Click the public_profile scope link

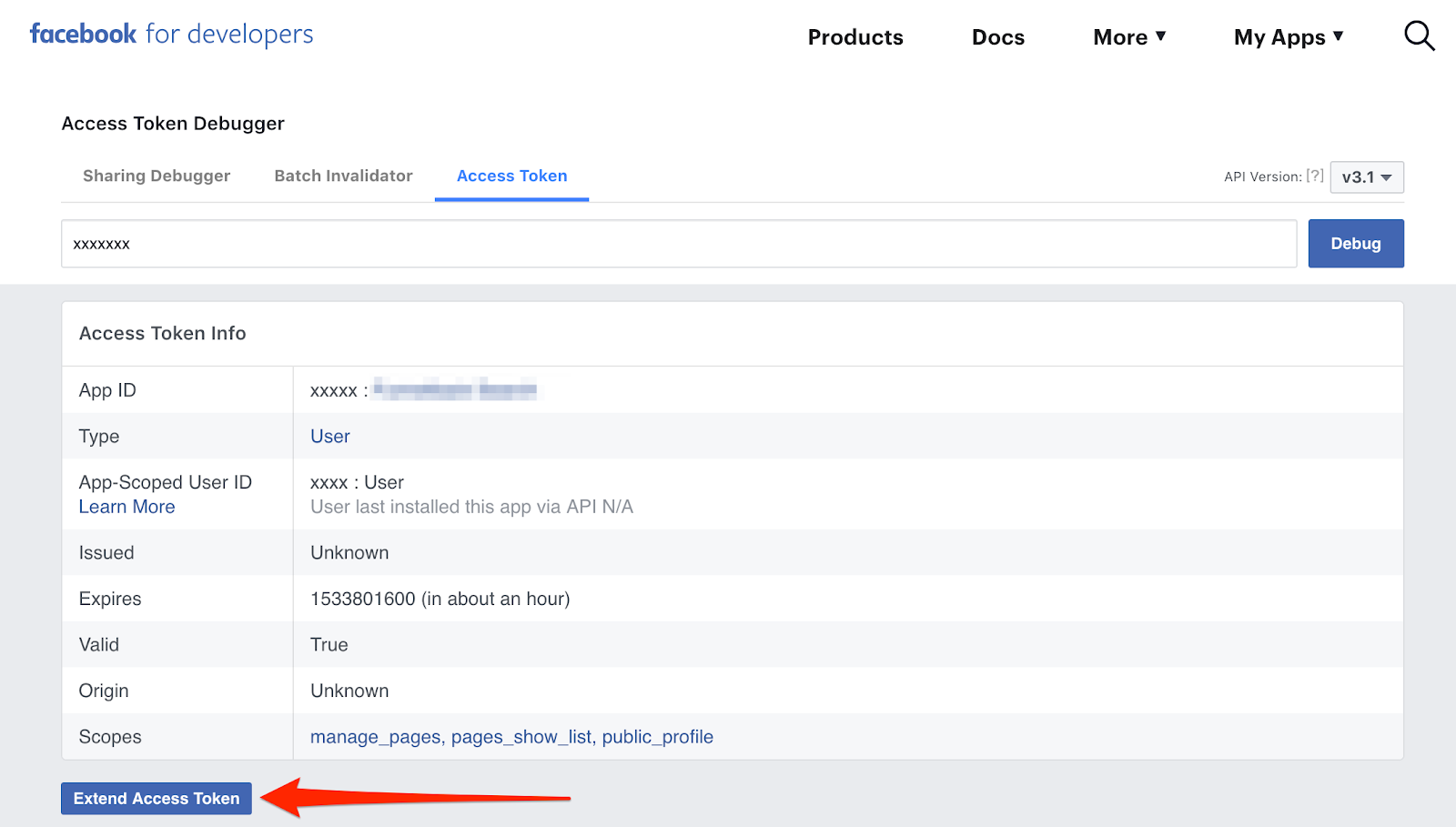coord(658,737)
